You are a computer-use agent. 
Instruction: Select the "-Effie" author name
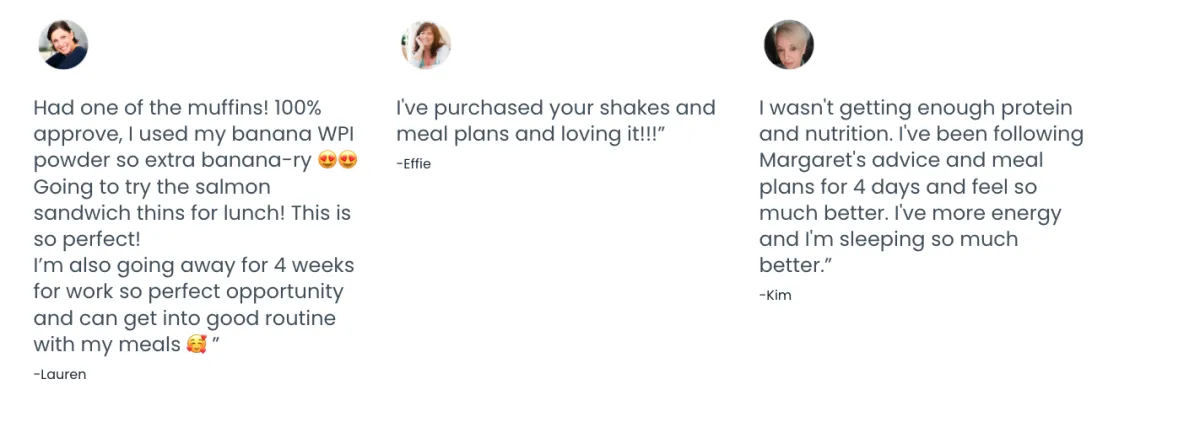(x=414, y=163)
